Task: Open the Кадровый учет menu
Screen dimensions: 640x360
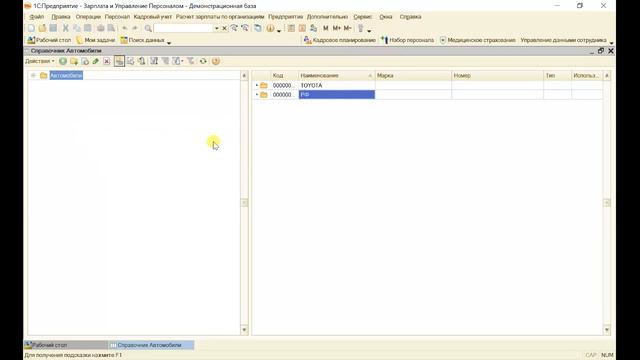Action: [153, 17]
